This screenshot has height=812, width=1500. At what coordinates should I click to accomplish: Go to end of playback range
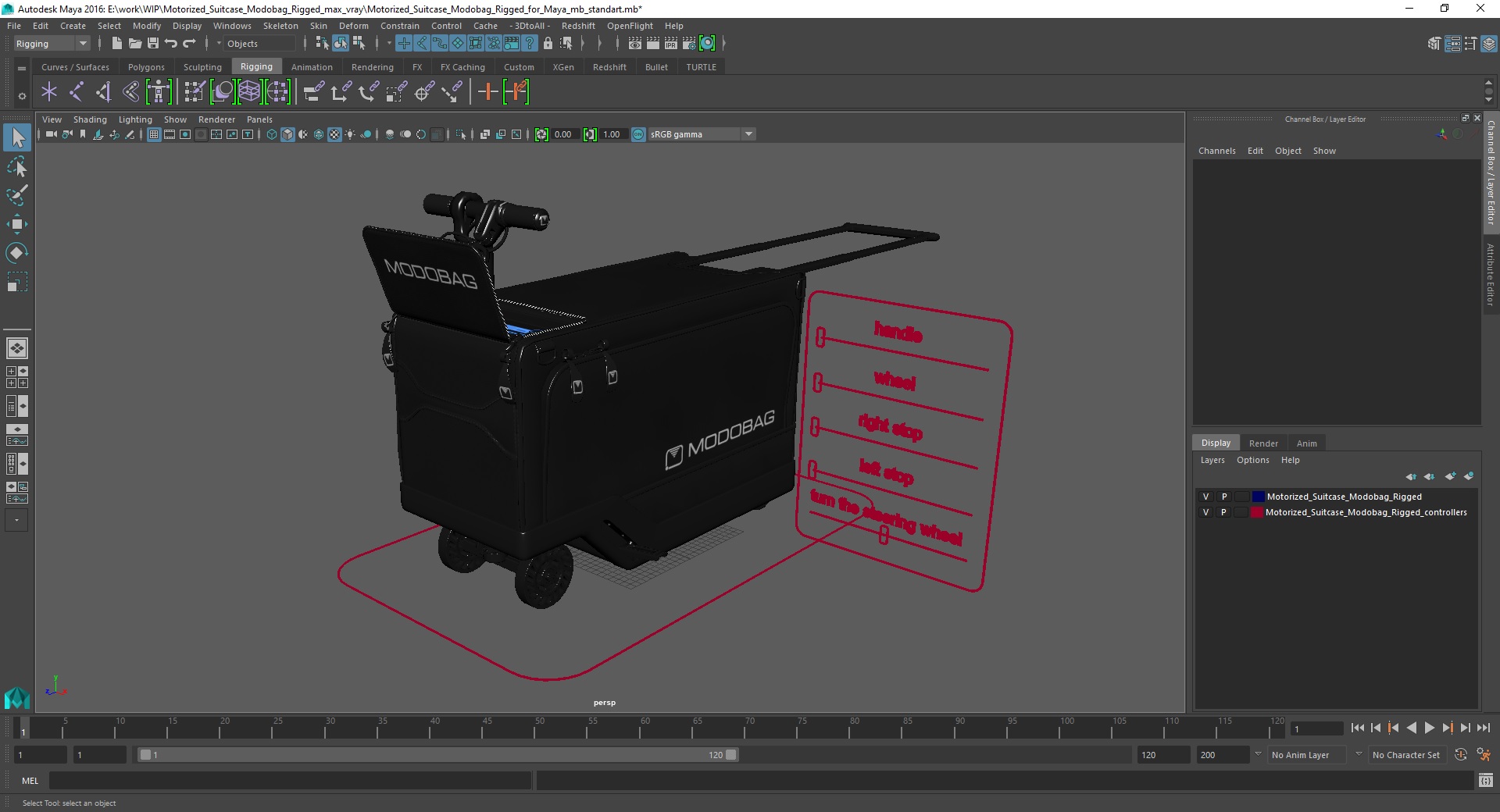coord(1483,728)
